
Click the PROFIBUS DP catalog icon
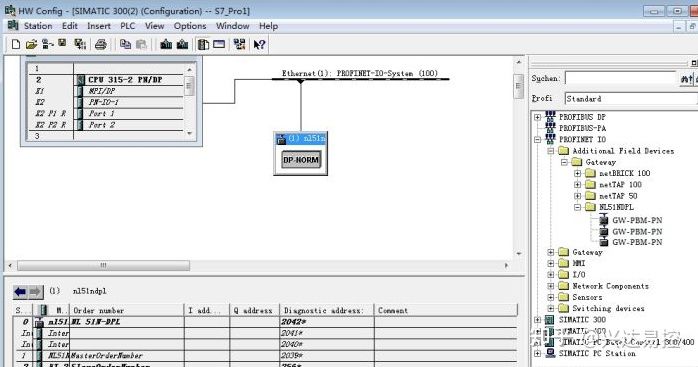tap(550, 117)
